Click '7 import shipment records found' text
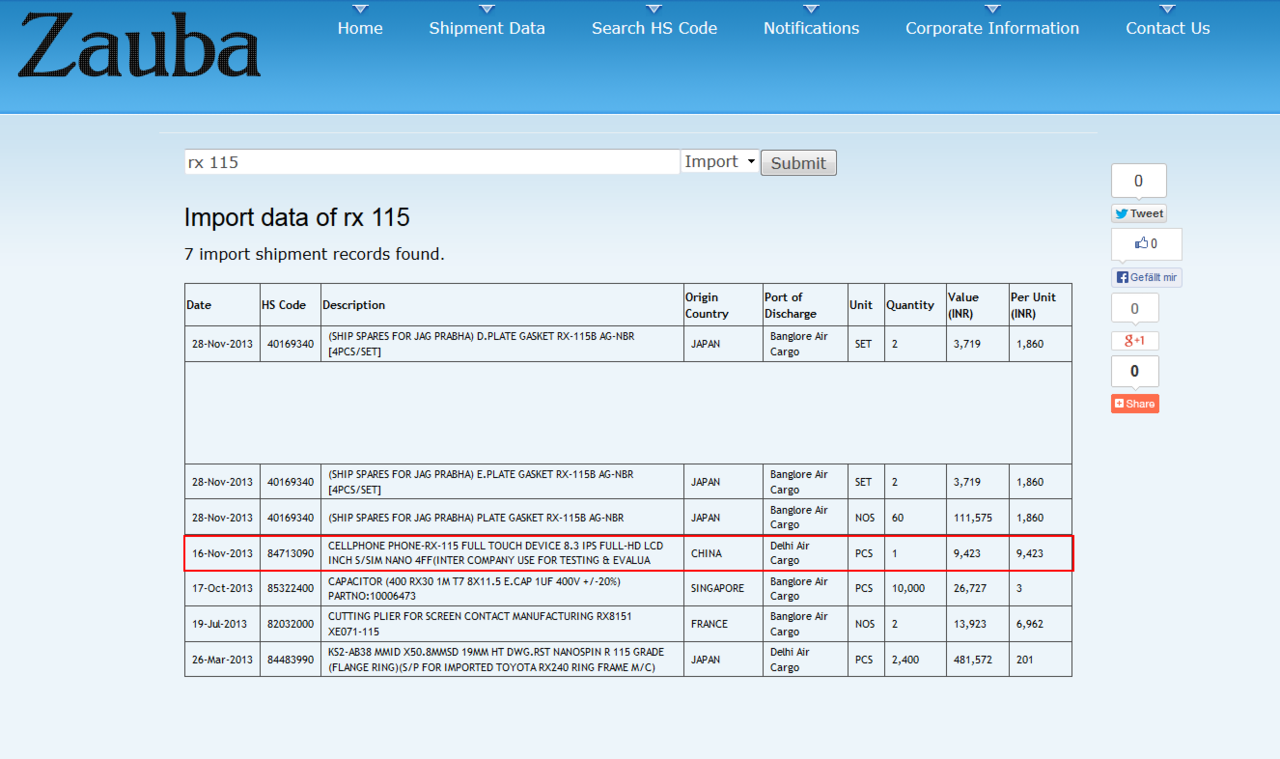1280x759 pixels. tap(314, 254)
